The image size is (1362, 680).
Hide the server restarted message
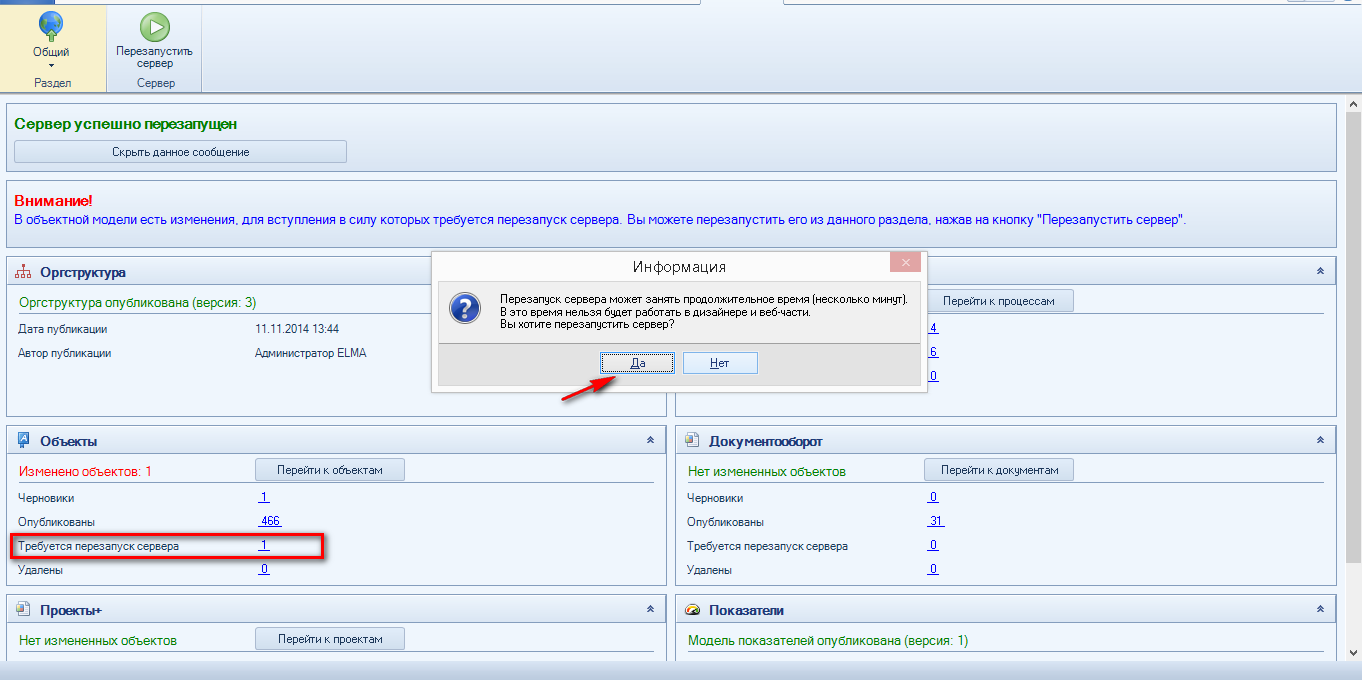180,152
